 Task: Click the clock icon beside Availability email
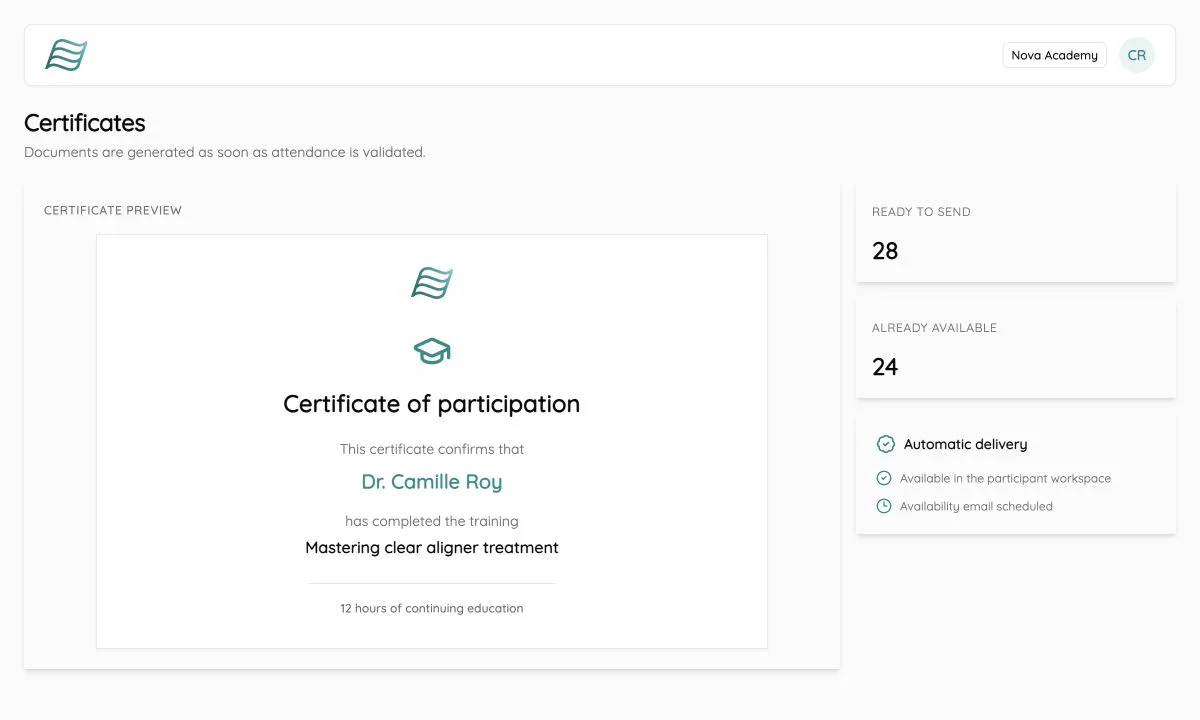click(884, 506)
